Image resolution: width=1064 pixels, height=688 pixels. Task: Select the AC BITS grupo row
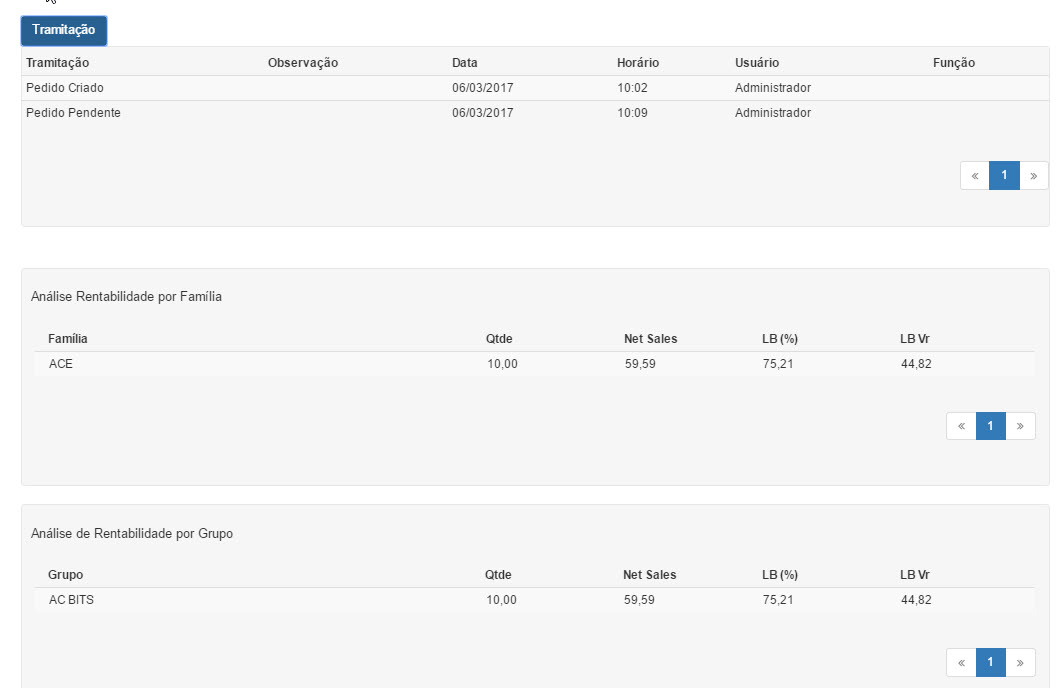coord(535,600)
